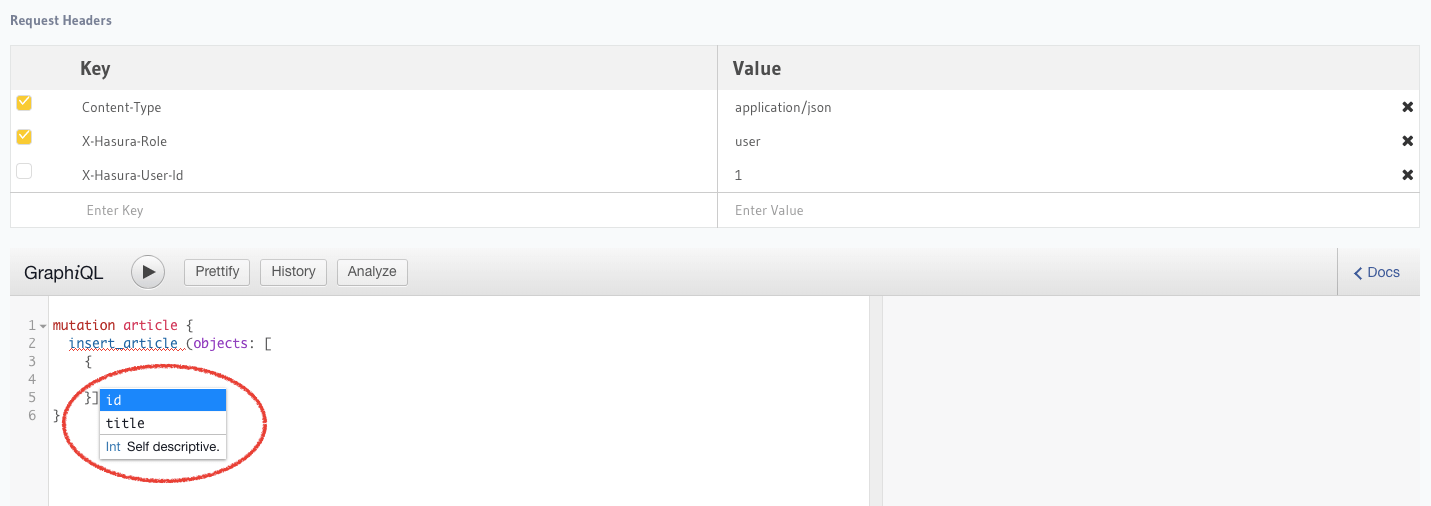Choose 'title' in the autocomplete list

point(162,423)
